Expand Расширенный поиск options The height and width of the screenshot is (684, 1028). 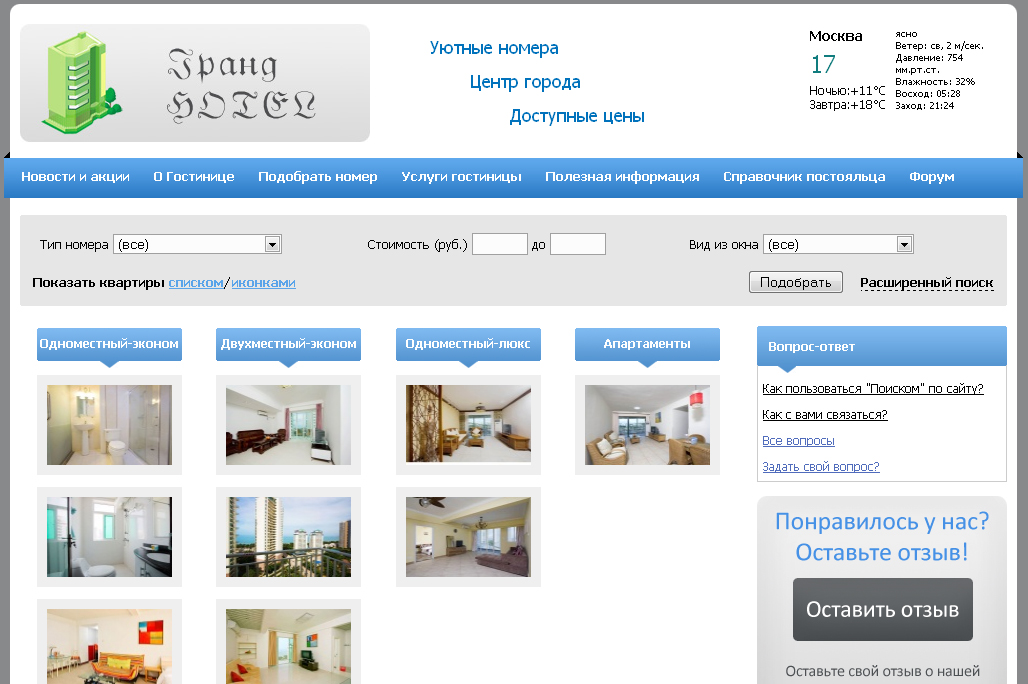(x=926, y=283)
